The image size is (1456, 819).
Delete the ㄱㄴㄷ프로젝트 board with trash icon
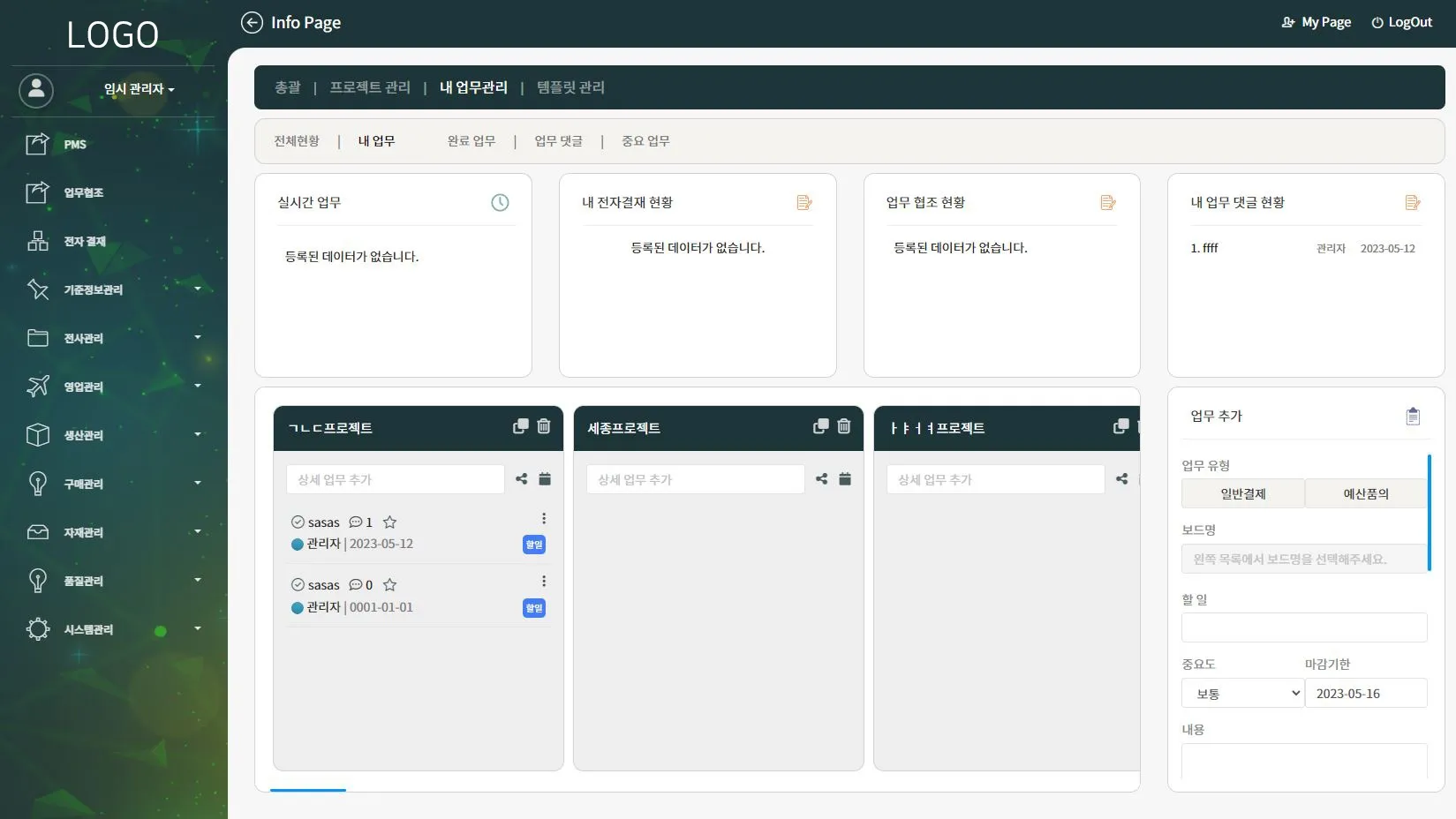tap(544, 426)
